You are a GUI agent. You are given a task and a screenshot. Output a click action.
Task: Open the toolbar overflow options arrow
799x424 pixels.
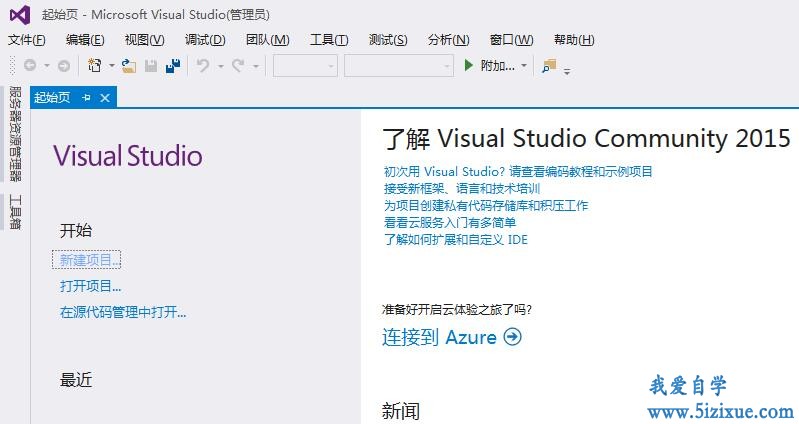pyautogui.click(x=567, y=71)
